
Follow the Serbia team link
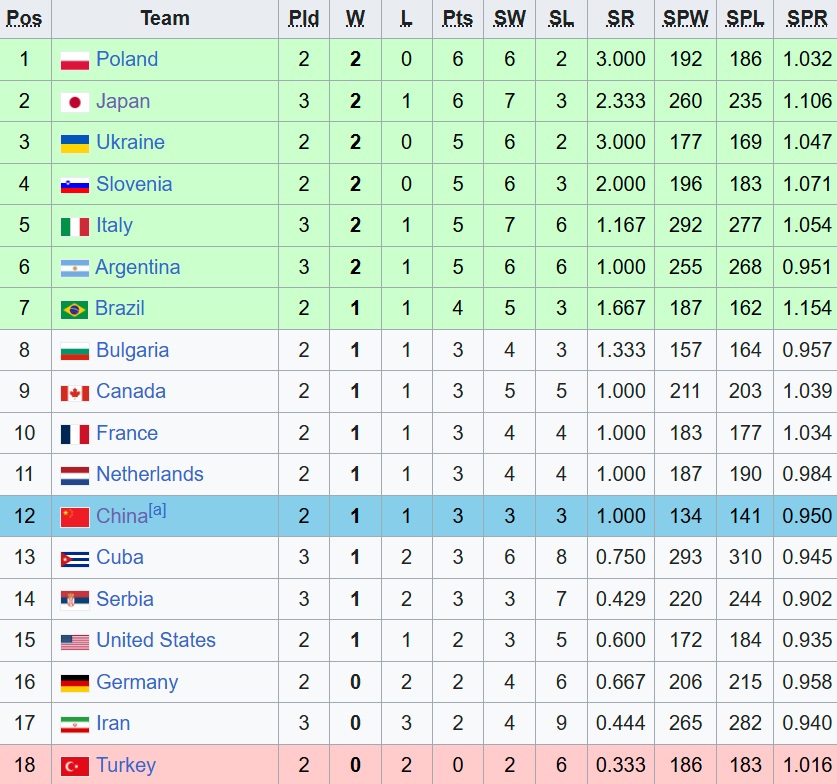[124, 599]
